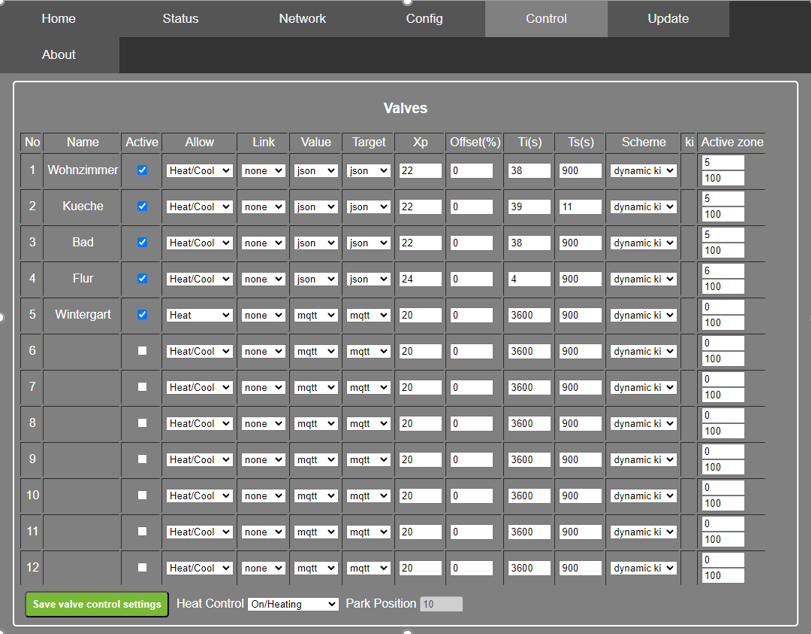Open the Allow dropdown showing Heat for Wintergart

pos(199,315)
